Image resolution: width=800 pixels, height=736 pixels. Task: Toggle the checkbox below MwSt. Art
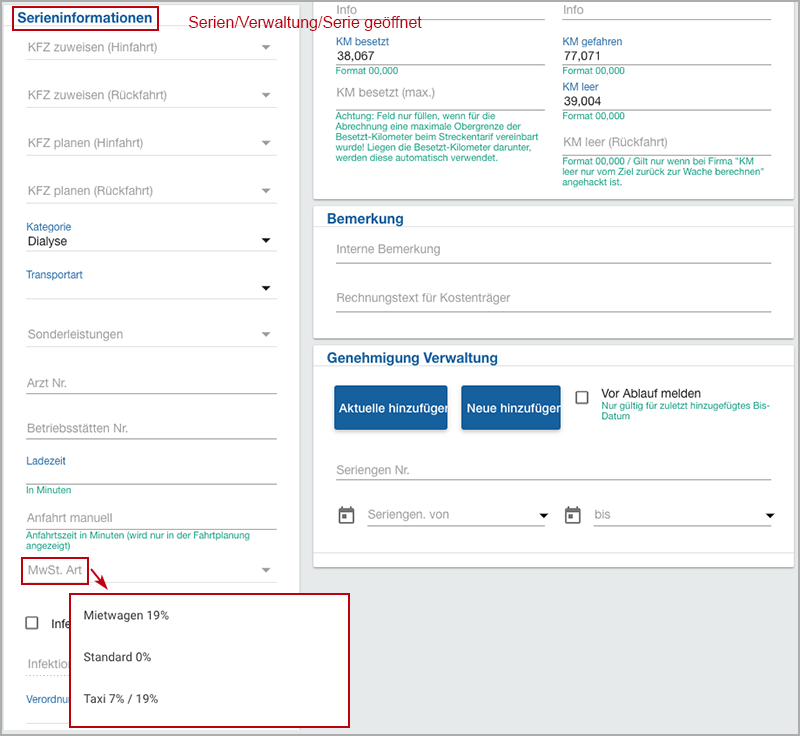tap(32, 623)
